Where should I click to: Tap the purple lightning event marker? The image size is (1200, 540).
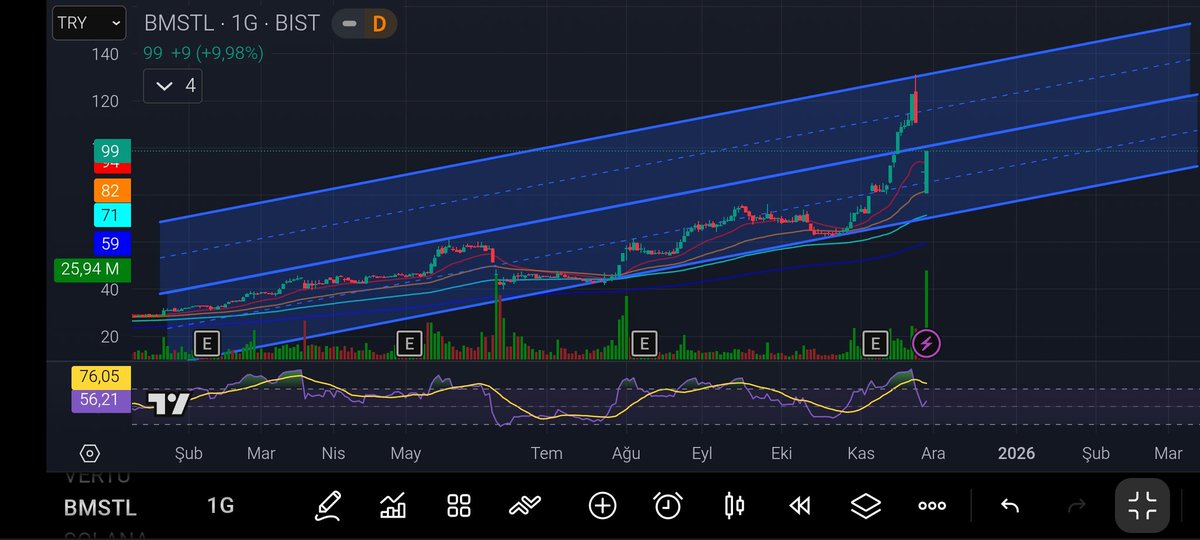(x=927, y=344)
